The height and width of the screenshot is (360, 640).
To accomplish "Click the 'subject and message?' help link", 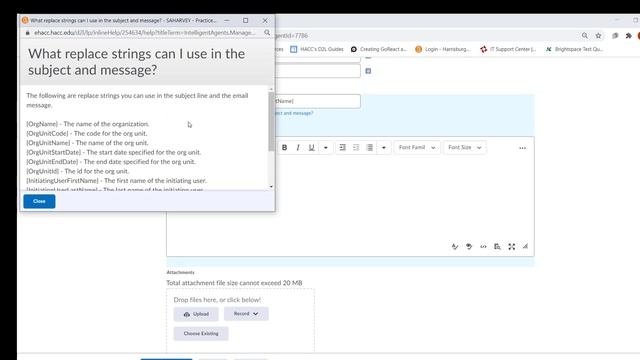I will [294, 113].
